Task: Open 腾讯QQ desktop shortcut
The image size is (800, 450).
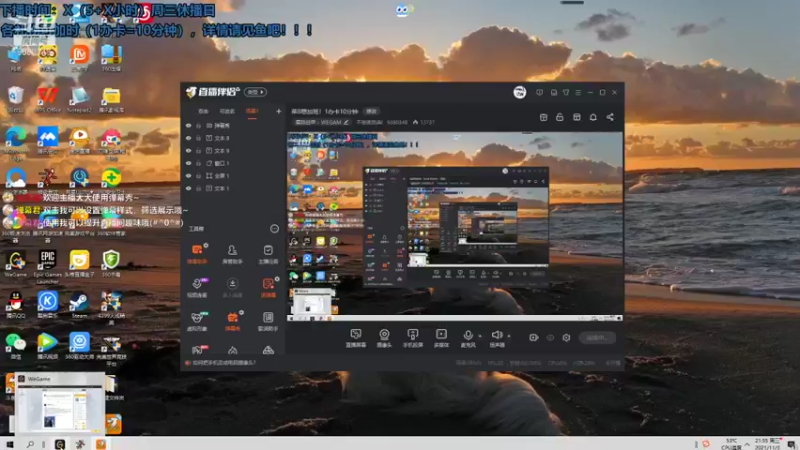Action: pos(16,305)
